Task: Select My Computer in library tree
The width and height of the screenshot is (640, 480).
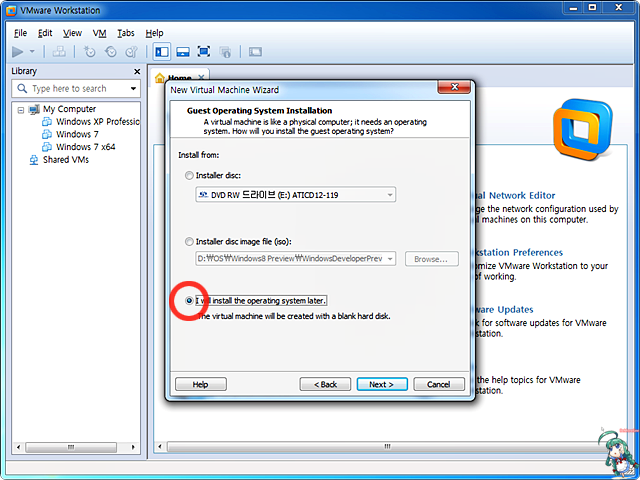Action: click(x=69, y=109)
